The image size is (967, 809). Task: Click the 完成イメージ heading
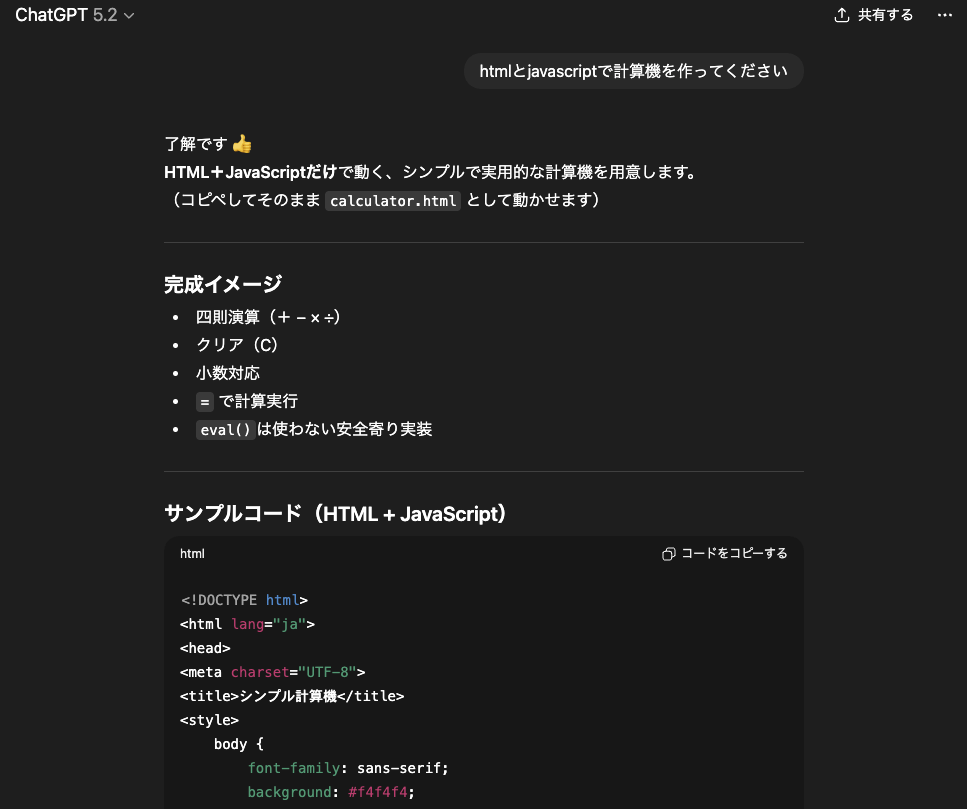pos(223,285)
